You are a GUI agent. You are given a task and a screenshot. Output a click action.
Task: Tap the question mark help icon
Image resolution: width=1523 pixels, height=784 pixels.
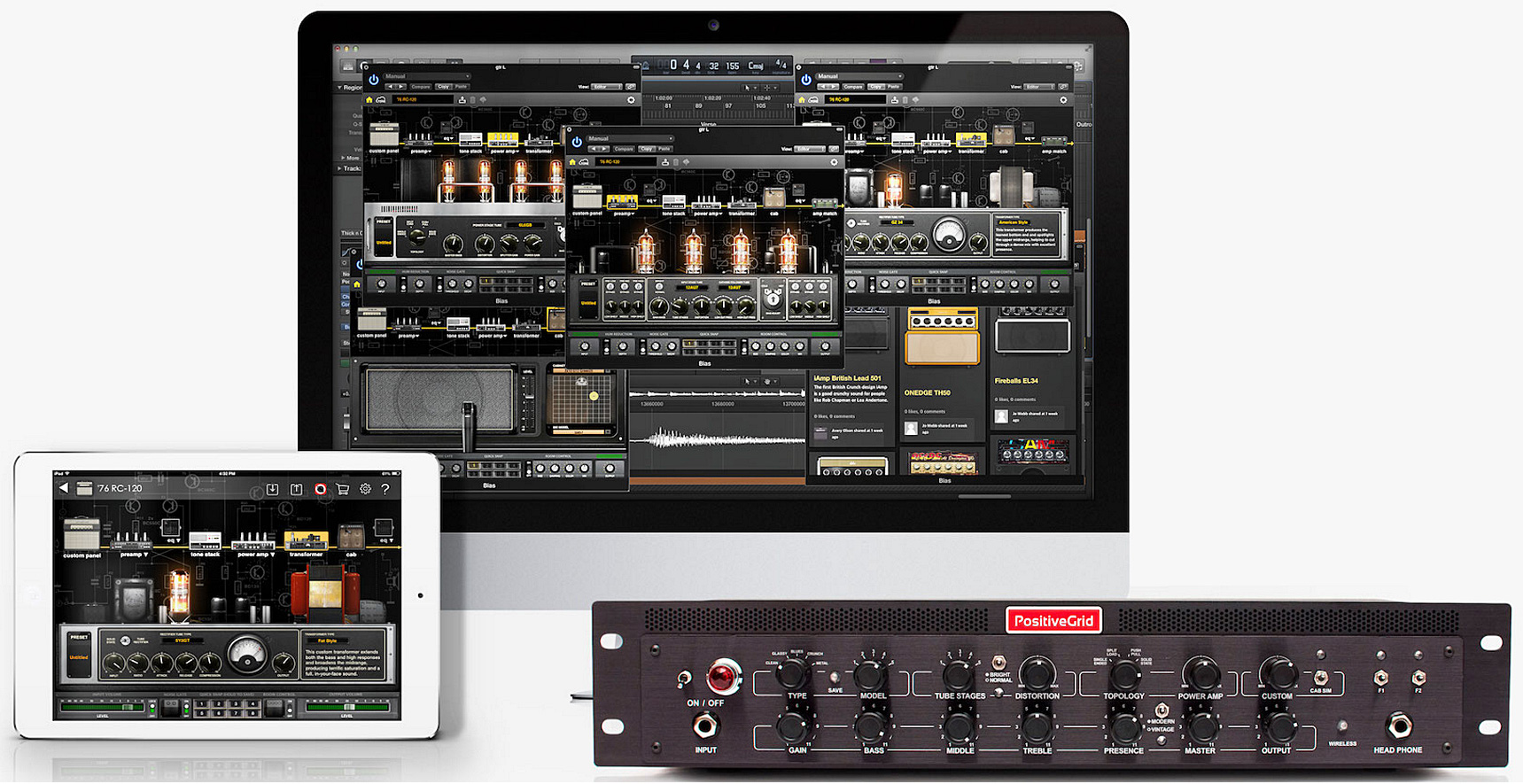coord(385,489)
